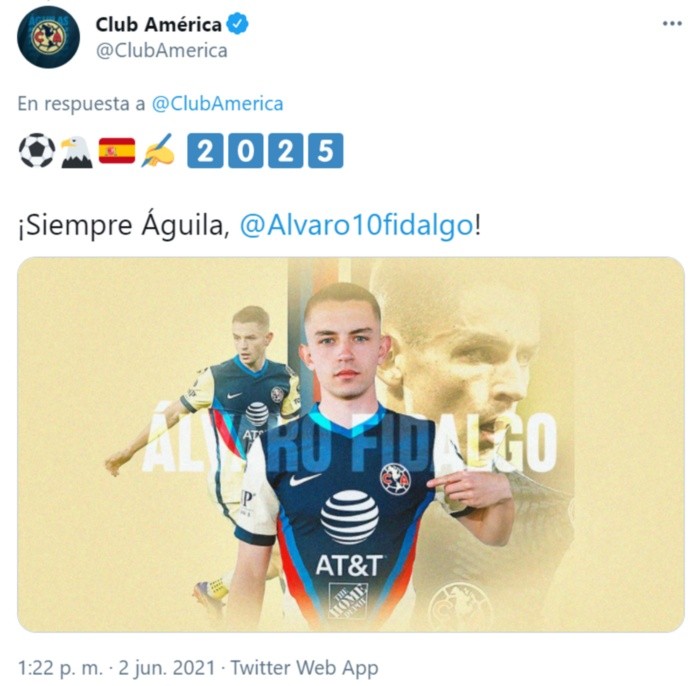Open the 1:22 p. m. timestamp
This screenshot has width=700, height=686.
pyautogui.click(x=60, y=668)
